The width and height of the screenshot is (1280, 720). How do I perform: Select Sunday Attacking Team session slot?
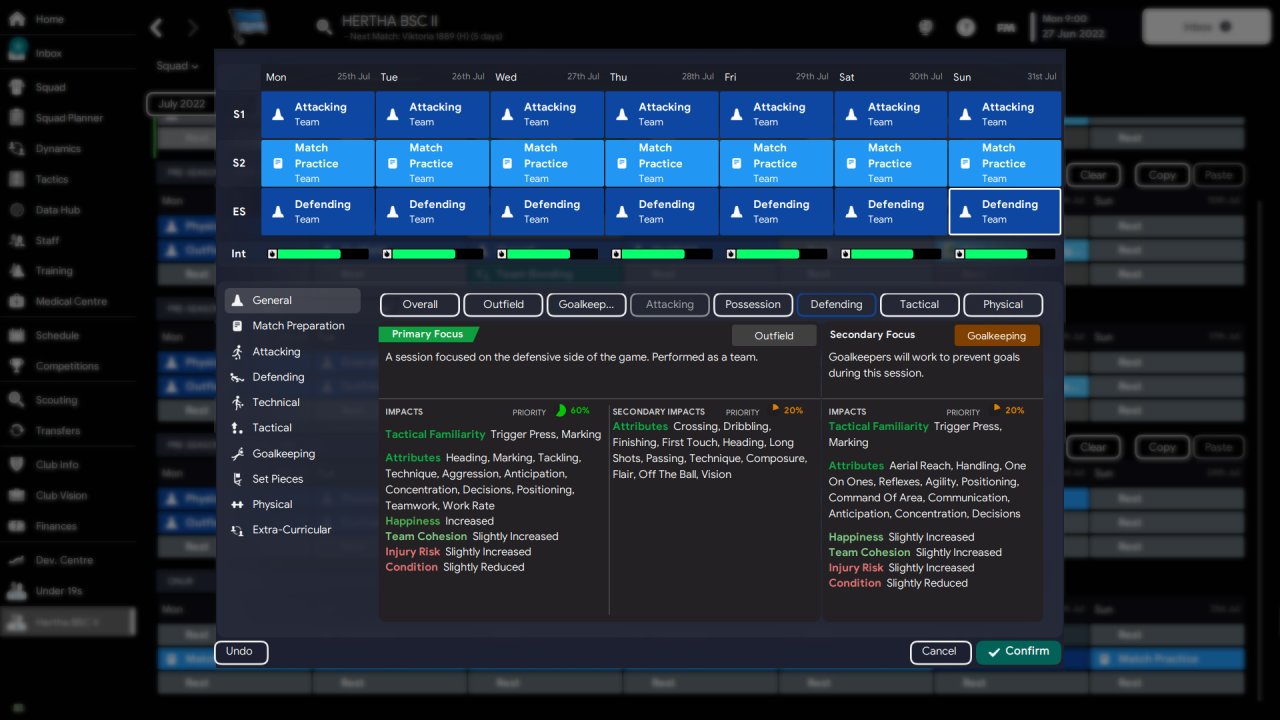(1005, 115)
